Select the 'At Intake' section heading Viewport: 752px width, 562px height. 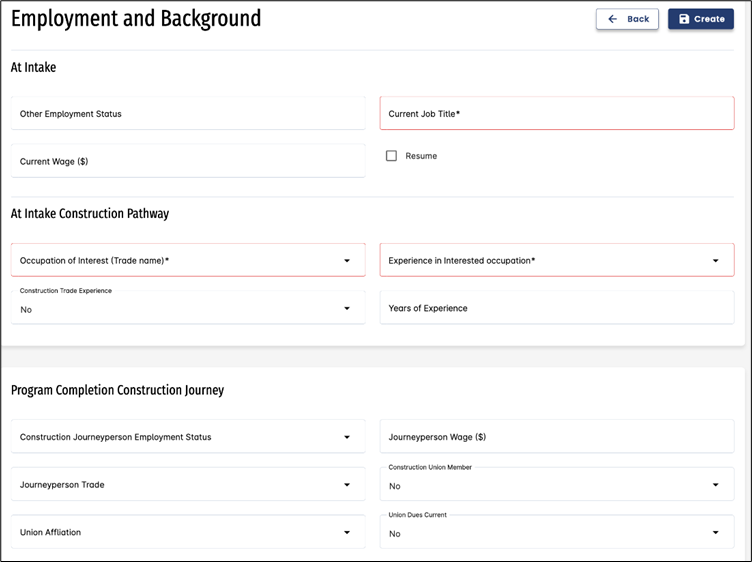pyautogui.click(x=34, y=67)
